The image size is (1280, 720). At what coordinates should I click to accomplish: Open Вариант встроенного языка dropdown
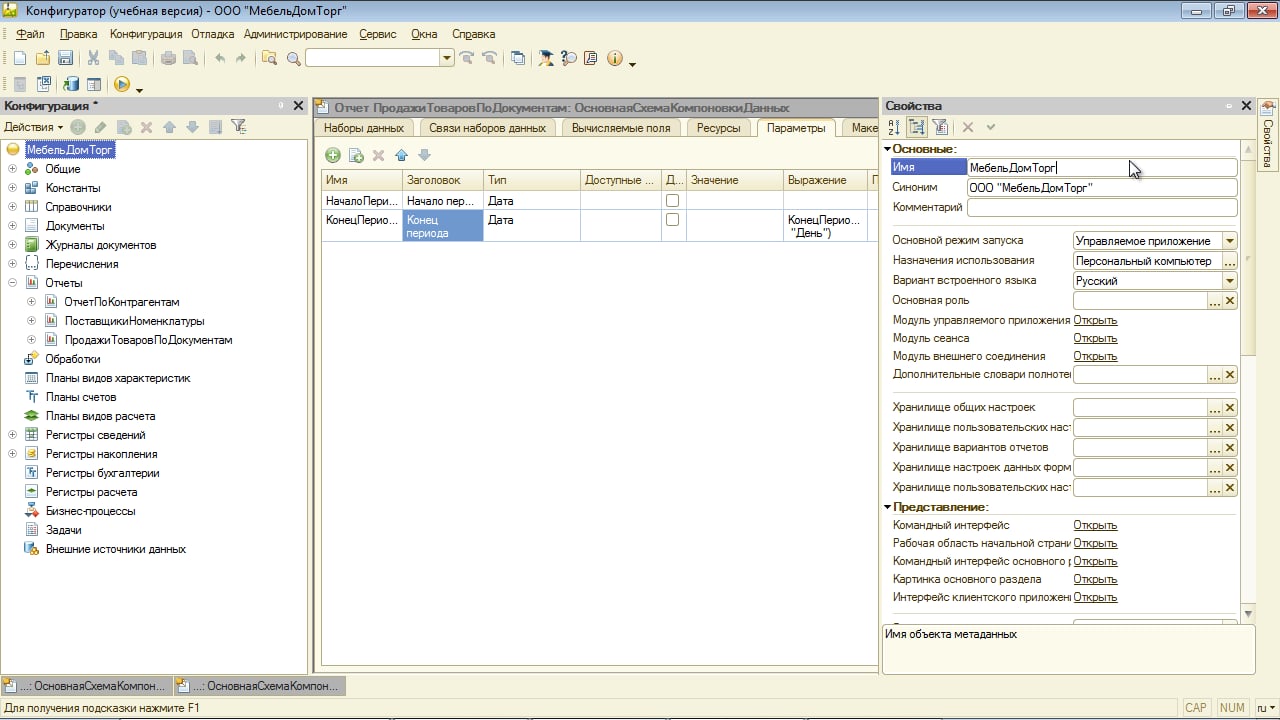[x=1229, y=281]
